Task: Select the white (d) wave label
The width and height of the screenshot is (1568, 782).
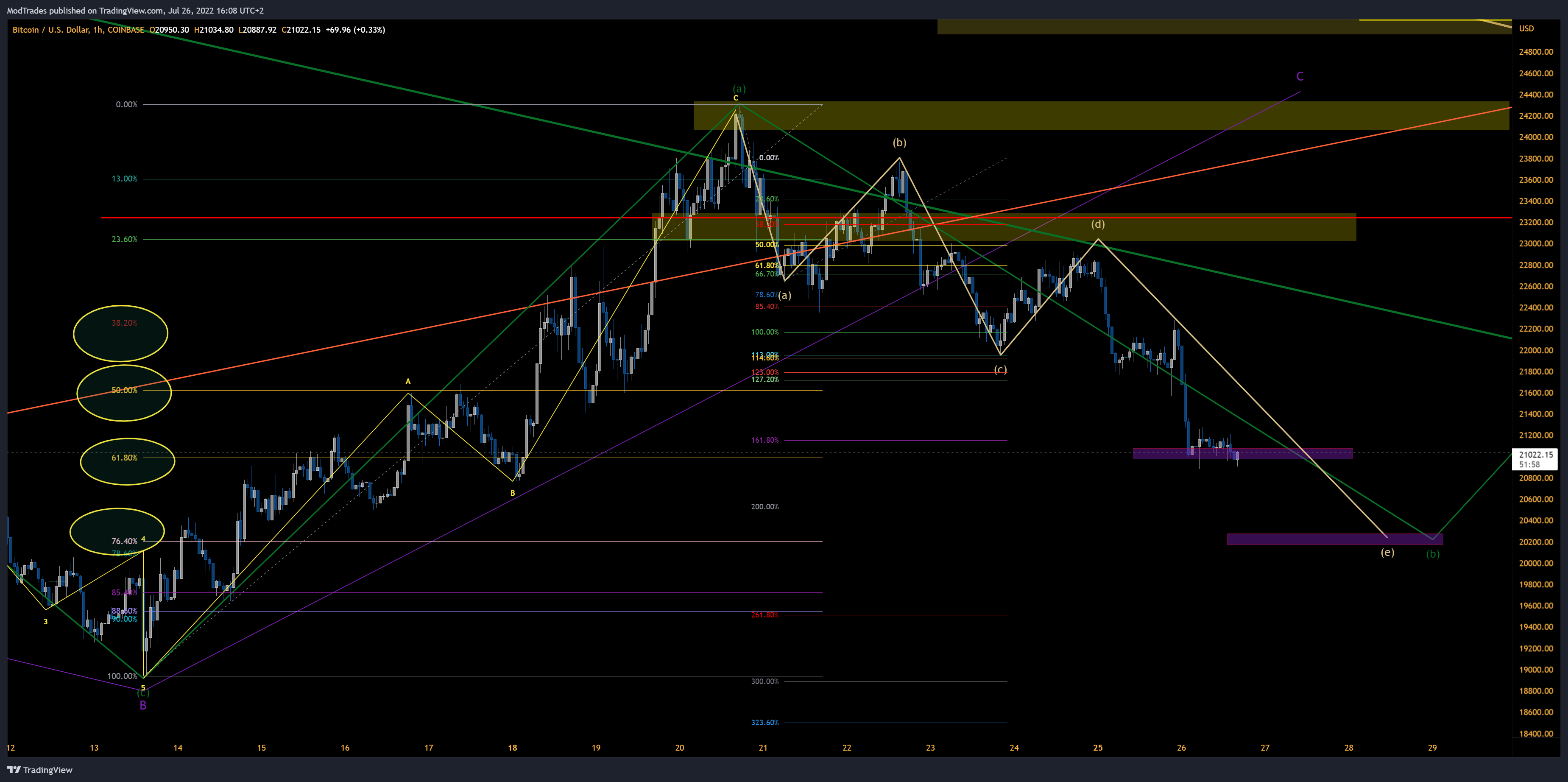Action: [x=1097, y=224]
